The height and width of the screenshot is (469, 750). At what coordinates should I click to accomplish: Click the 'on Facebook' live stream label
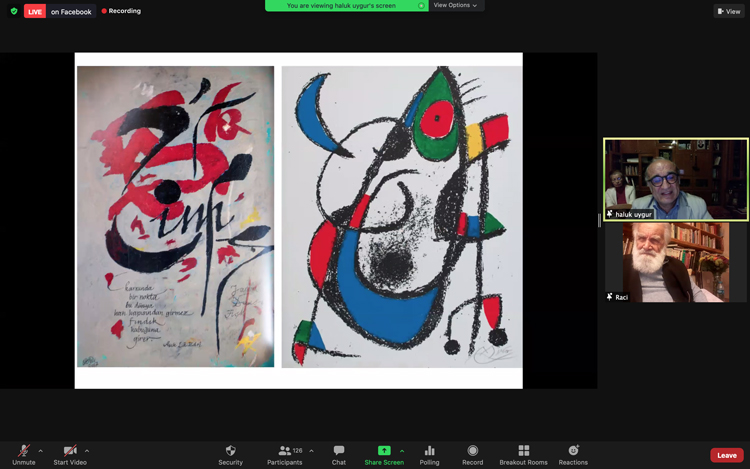click(x=71, y=11)
